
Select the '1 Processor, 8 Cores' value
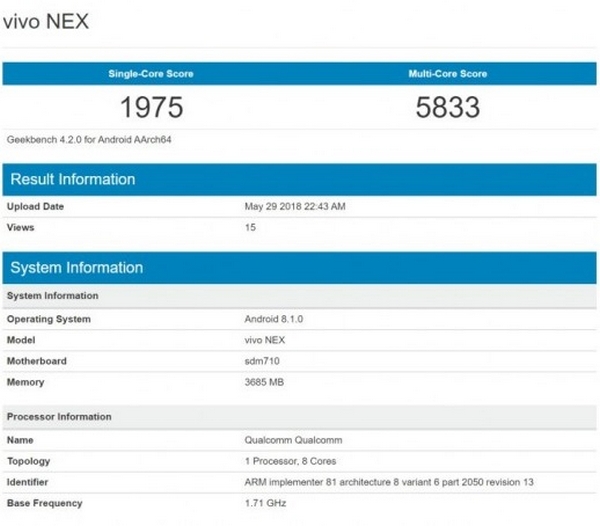[290, 461]
